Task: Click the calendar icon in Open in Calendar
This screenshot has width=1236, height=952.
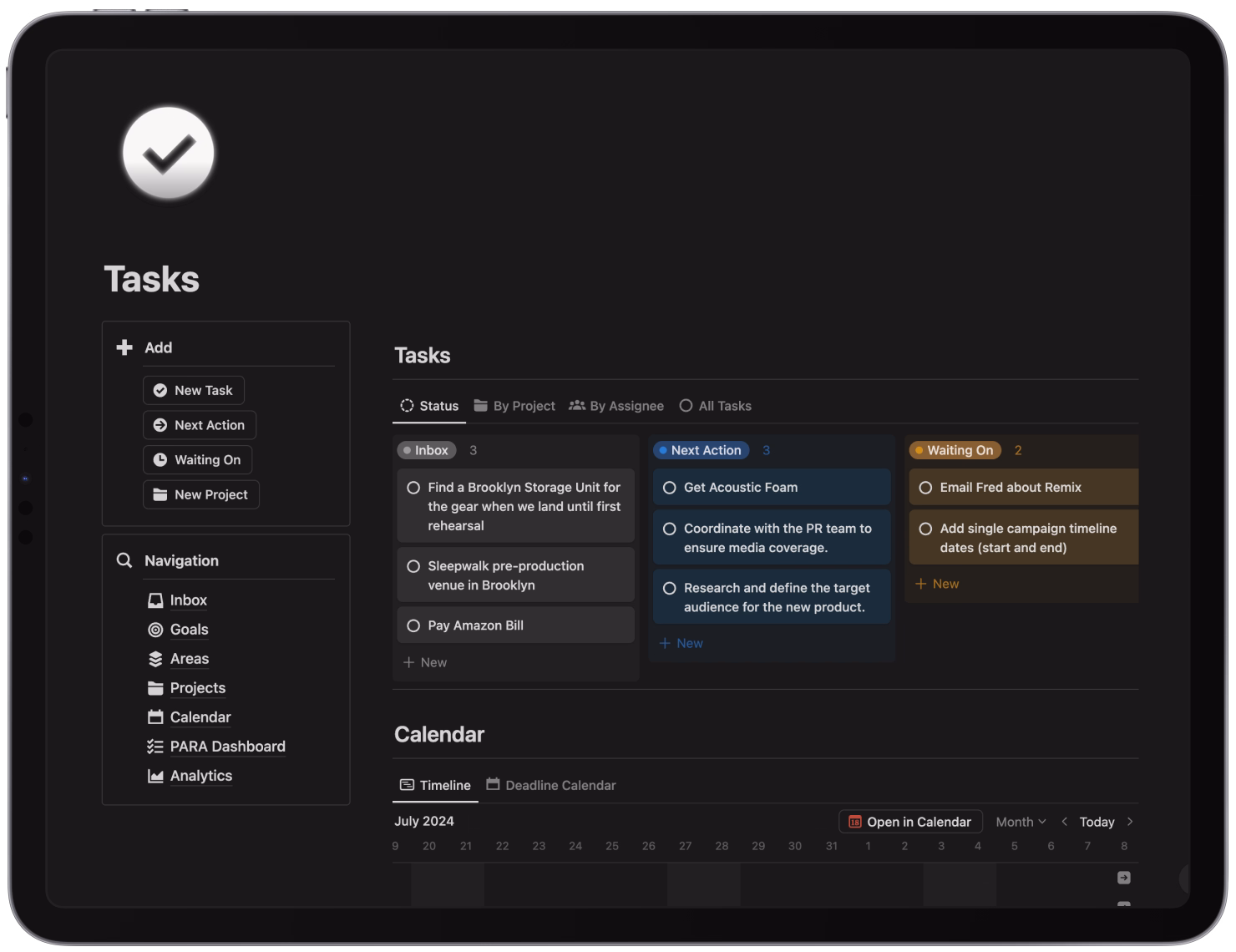Action: (855, 822)
